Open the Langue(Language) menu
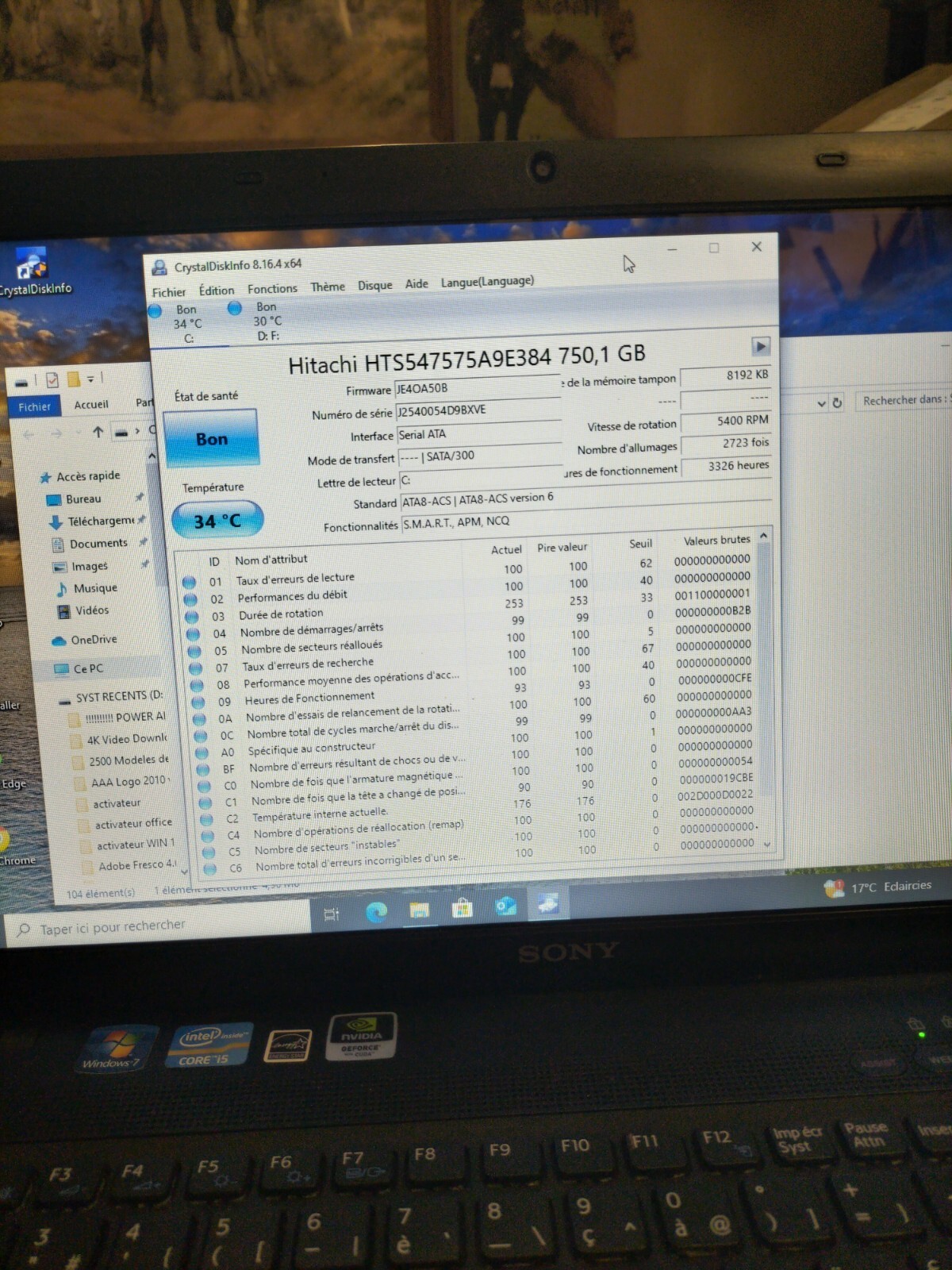This screenshot has height=1270, width=952. tap(487, 281)
